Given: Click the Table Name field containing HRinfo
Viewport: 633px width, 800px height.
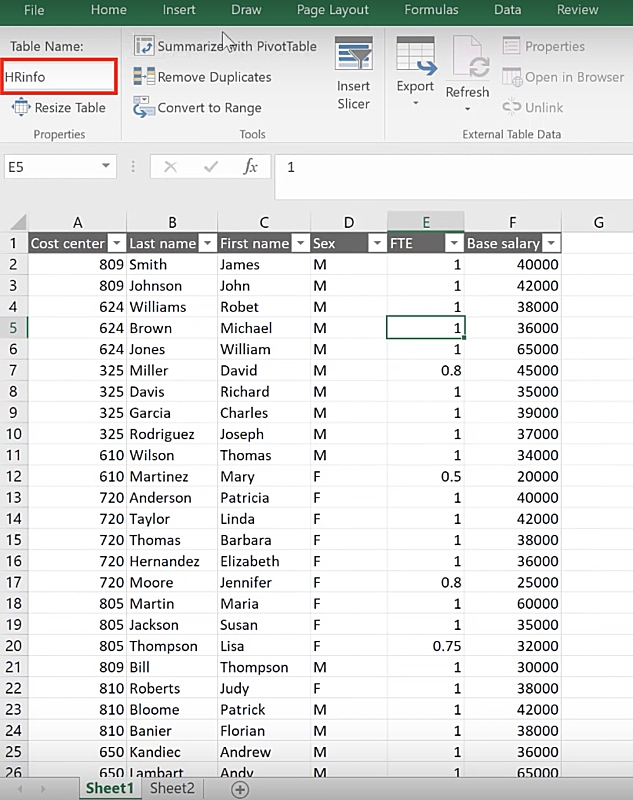Looking at the screenshot, I should [60, 77].
